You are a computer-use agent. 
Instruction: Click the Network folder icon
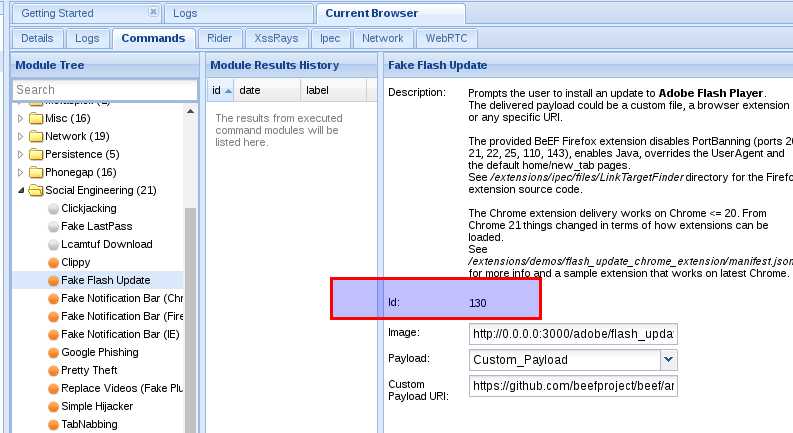click(x=36, y=137)
